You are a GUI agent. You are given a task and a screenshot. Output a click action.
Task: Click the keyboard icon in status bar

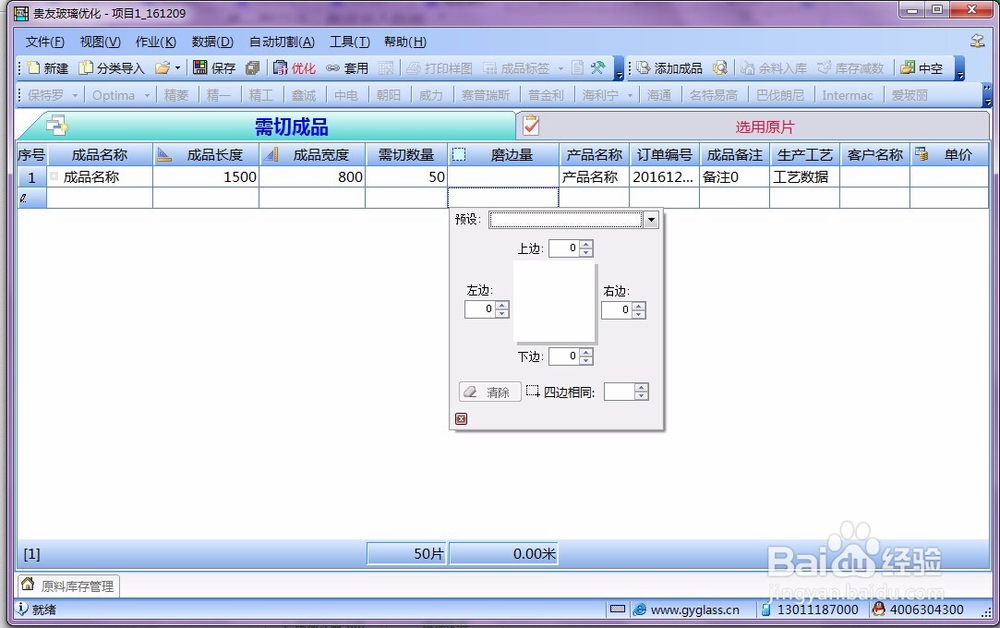(x=617, y=609)
